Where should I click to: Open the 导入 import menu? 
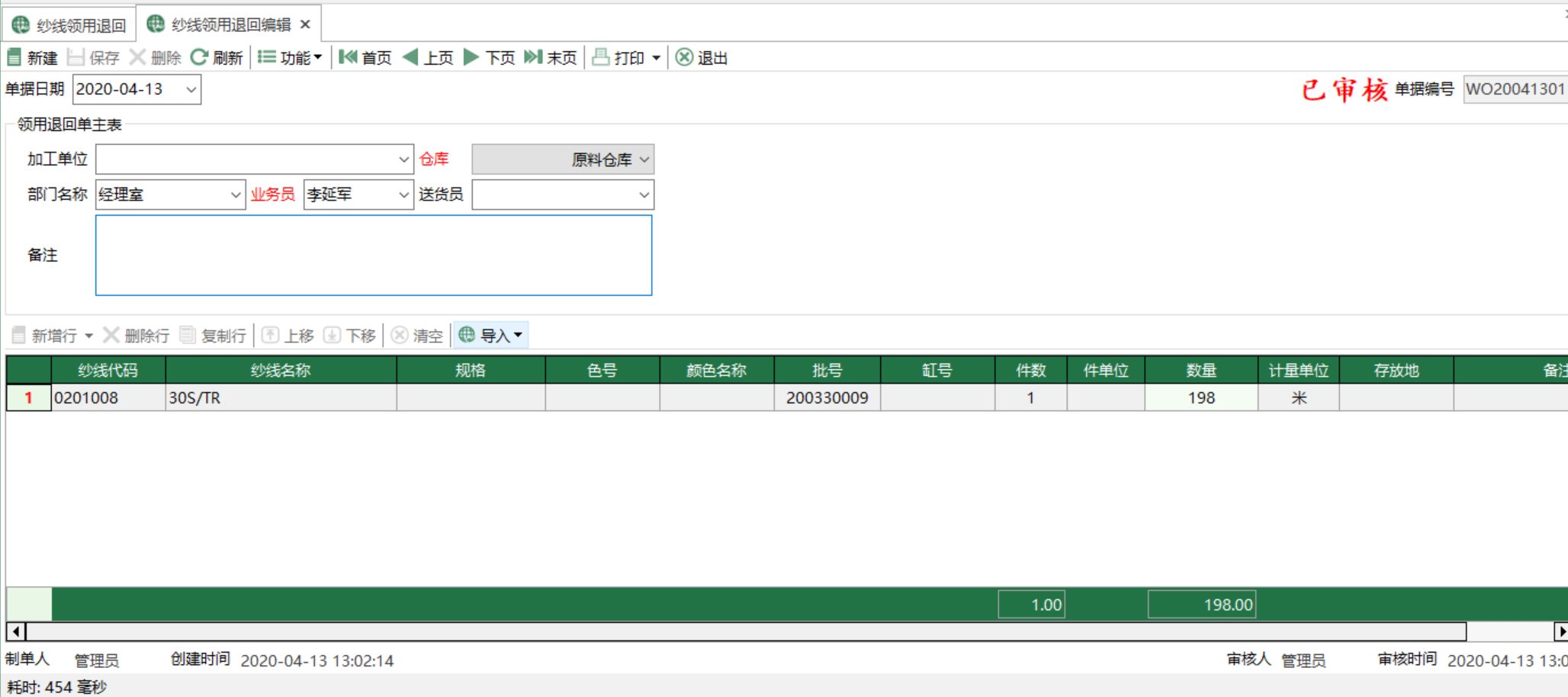click(490, 336)
